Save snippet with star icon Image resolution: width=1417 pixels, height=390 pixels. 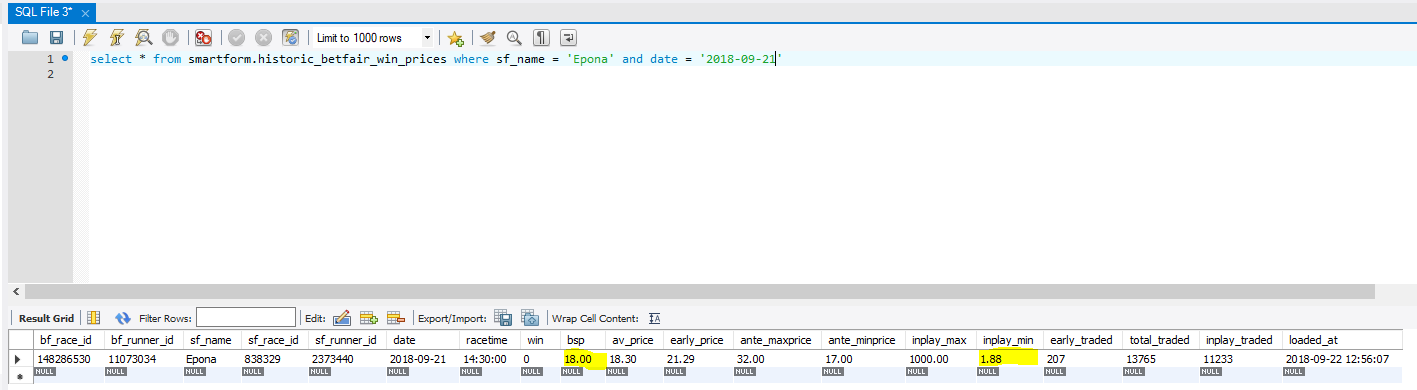pos(455,38)
